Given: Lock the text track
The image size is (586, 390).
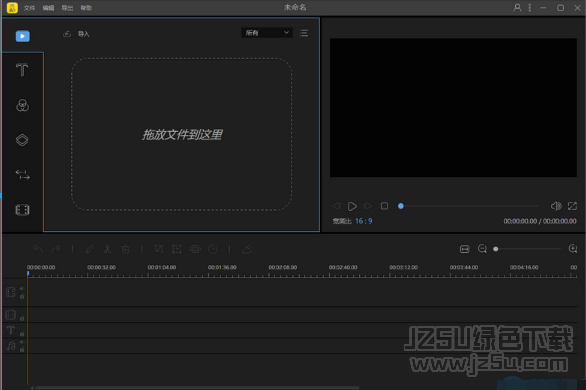Looking at the screenshot, I should 22,334.
